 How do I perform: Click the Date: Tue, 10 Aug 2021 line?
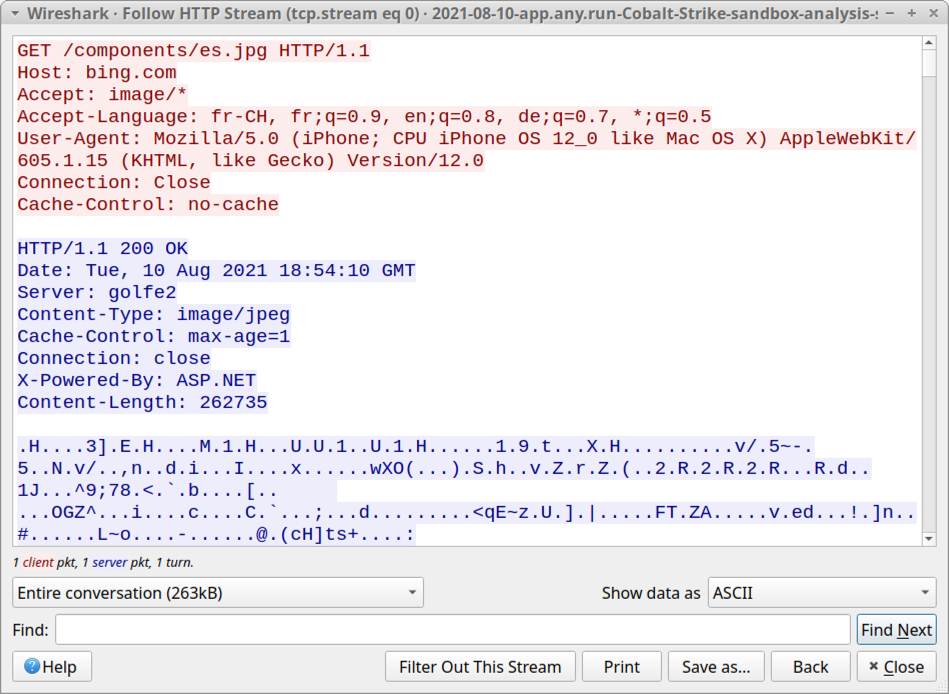click(216, 270)
